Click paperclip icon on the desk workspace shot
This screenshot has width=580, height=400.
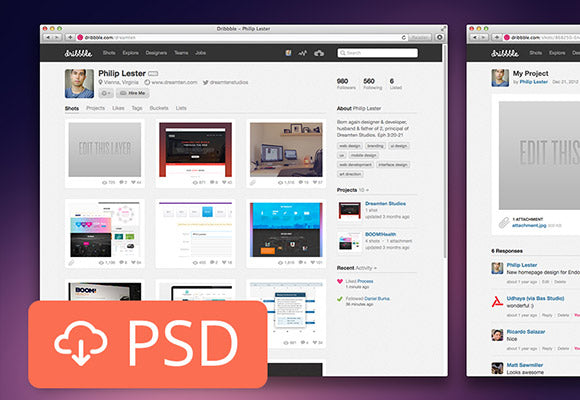pos(253,182)
